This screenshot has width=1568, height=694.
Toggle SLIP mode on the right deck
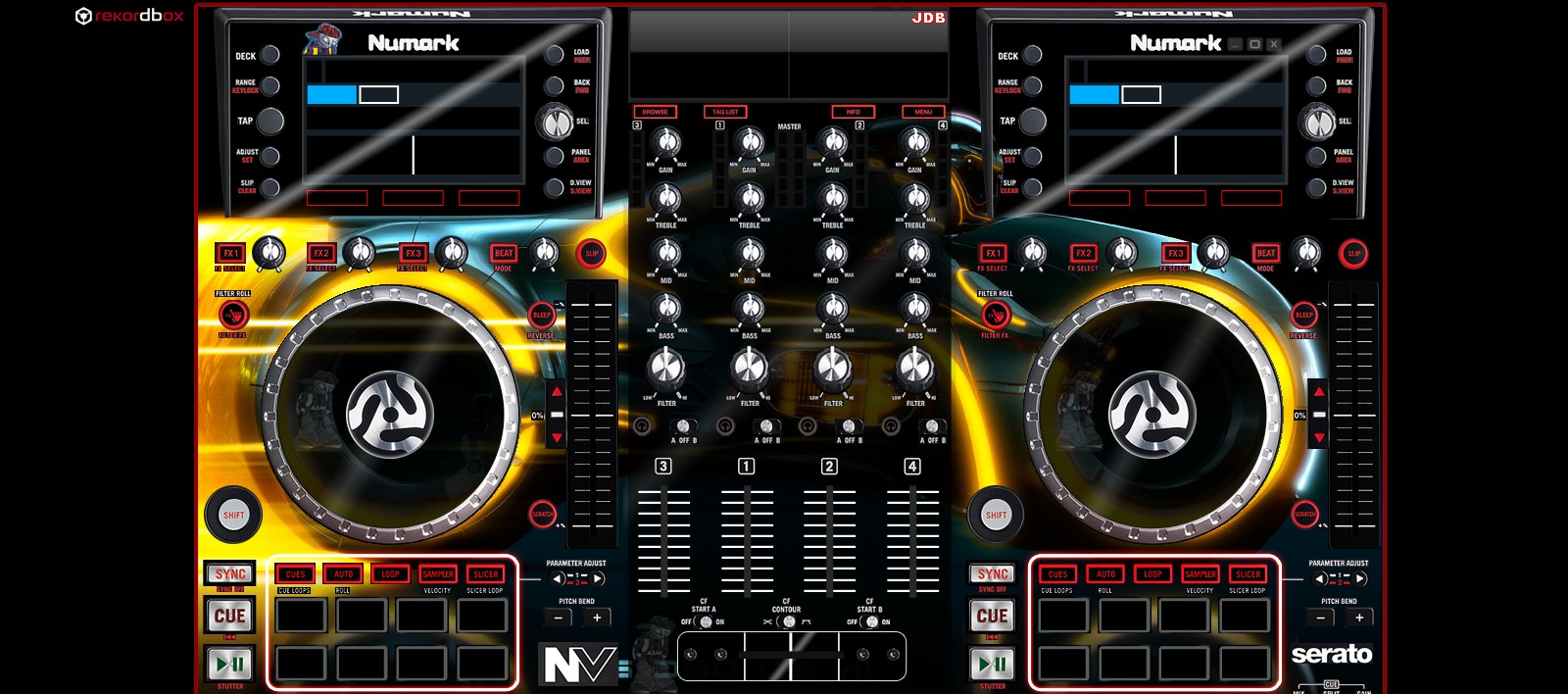coord(1353,254)
